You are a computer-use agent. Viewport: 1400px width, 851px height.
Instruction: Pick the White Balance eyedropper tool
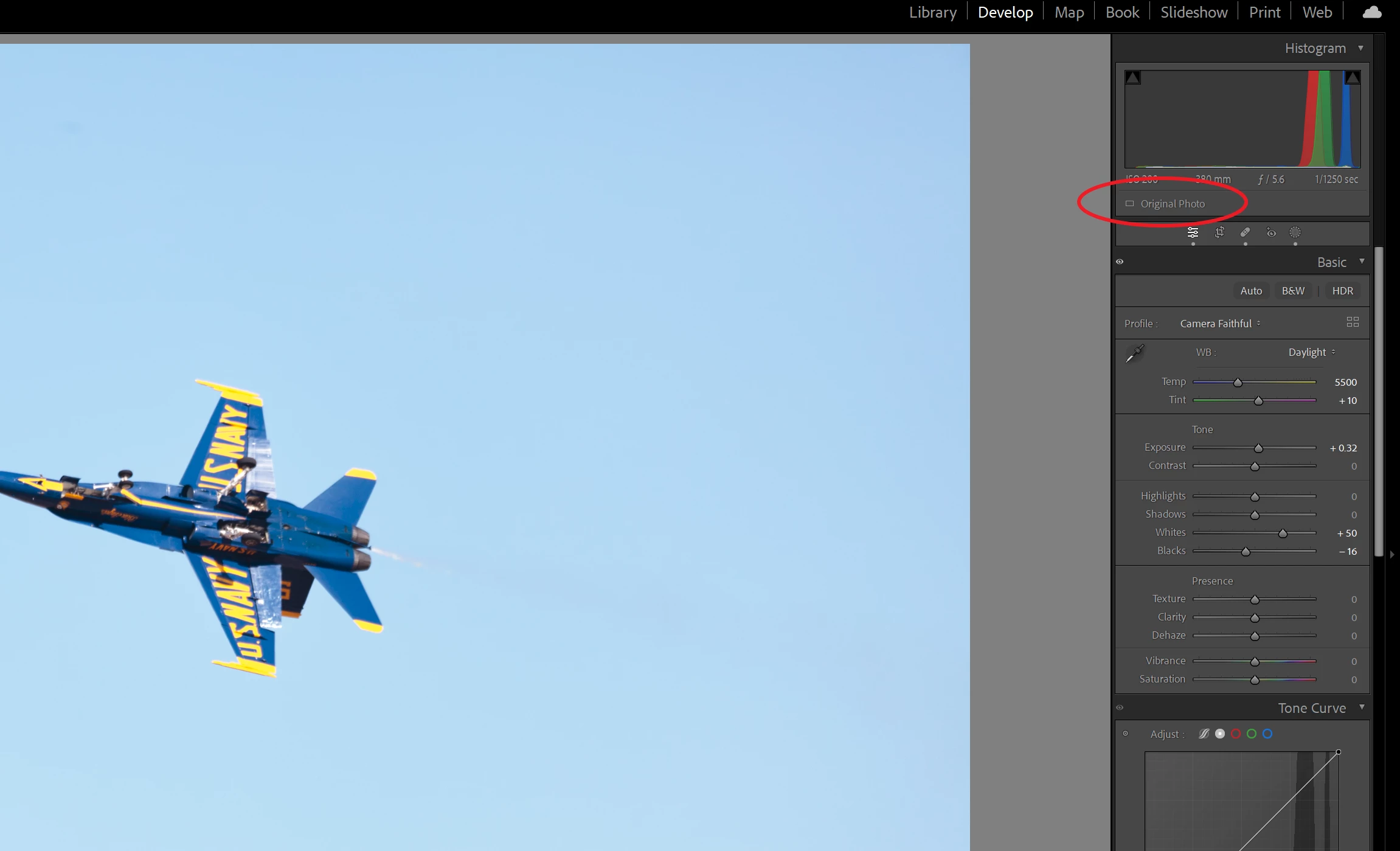tap(1135, 353)
